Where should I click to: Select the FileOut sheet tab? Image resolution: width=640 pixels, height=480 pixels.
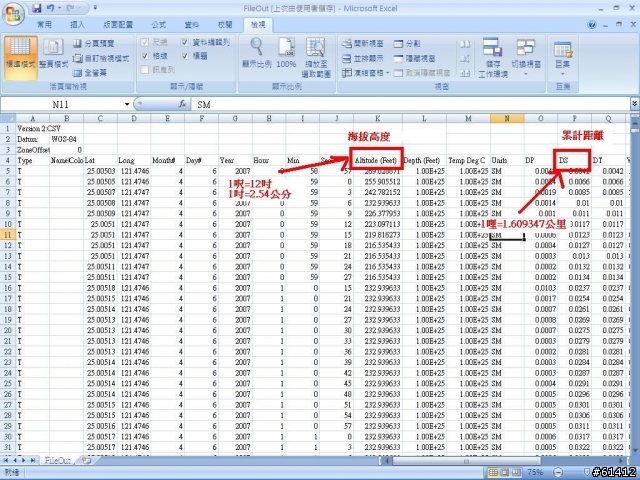tap(58, 460)
